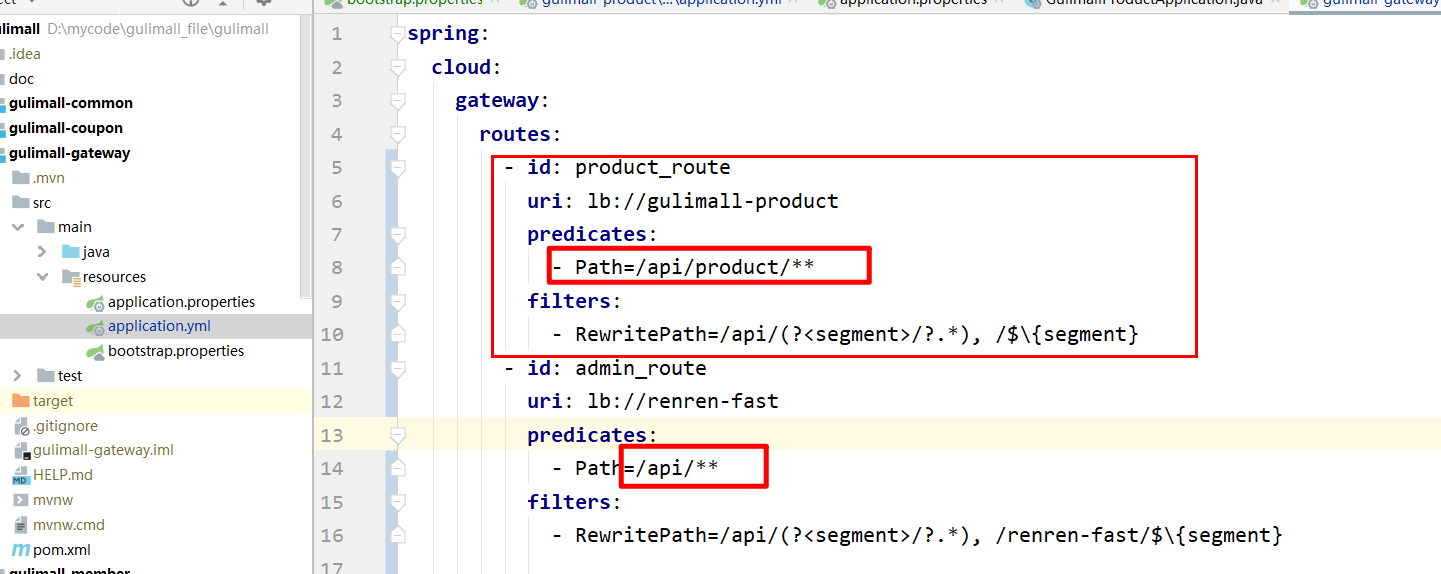The width and height of the screenshot is (1441, 574).
Task: Click the line 'uri: lb://gulimall-product'
Action: (x=683, y=201)
